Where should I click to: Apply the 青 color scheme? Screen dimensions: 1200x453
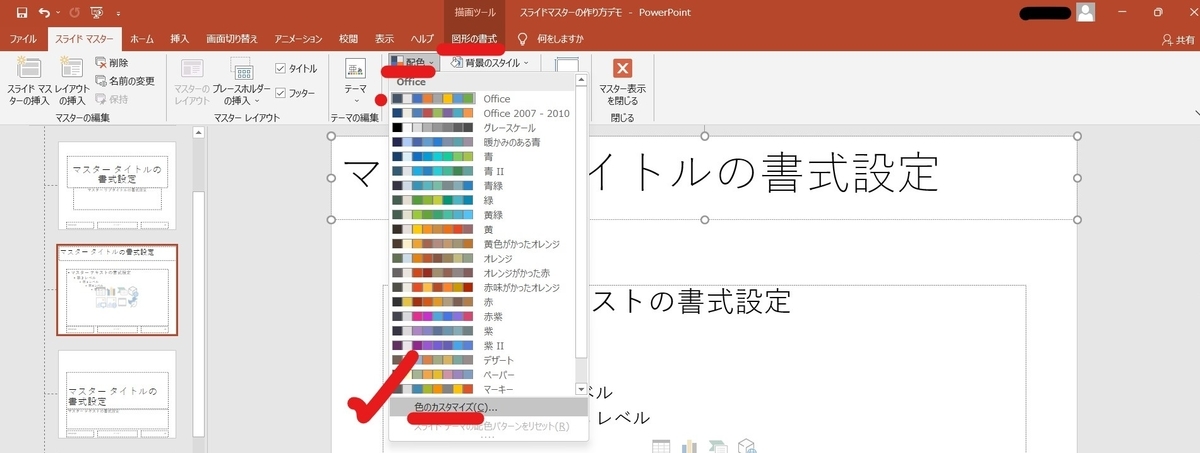(482, 156)
